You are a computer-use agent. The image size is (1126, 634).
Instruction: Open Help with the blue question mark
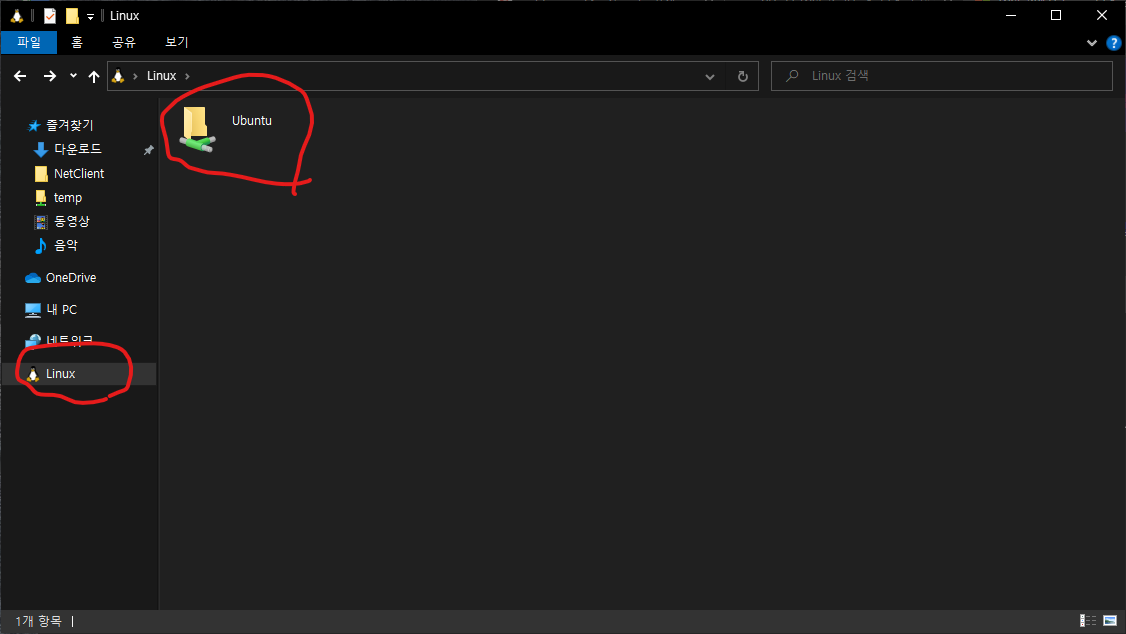tap(1114, 43)
